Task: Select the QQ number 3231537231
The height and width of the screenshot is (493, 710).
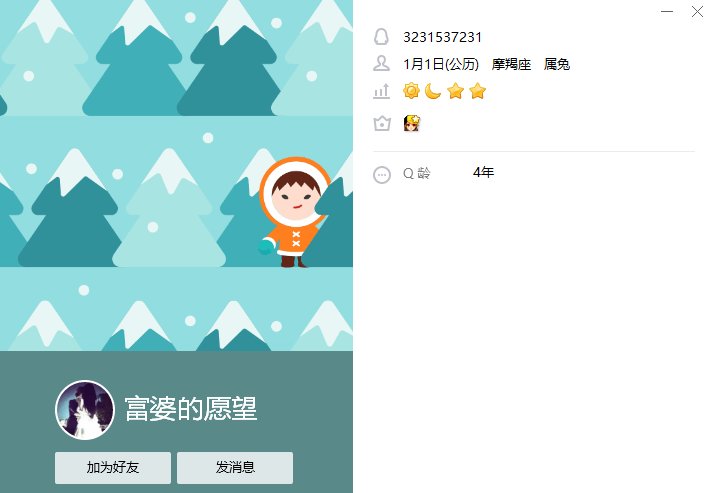Action: tap(442, 37)
